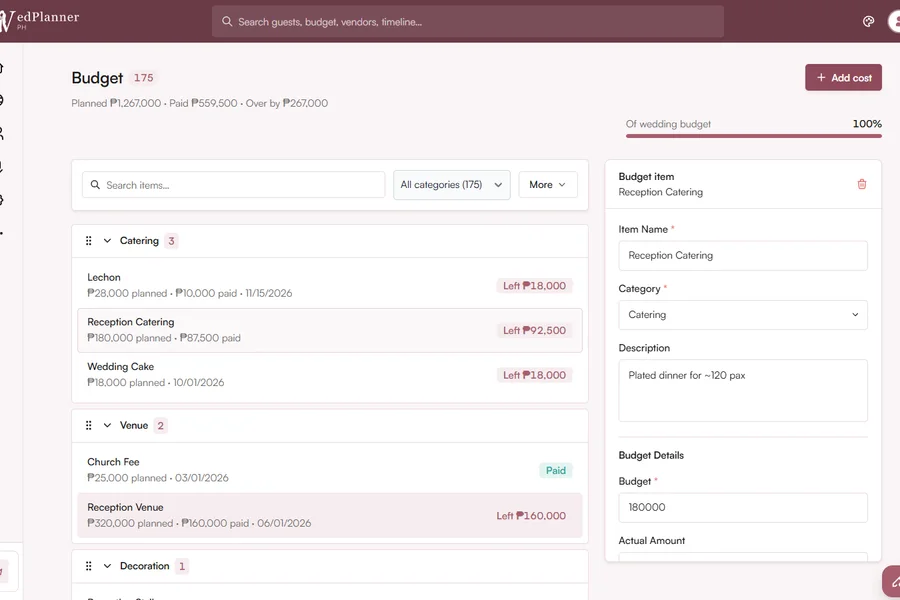Click the Paid badge on Church Fee
Viewport: 900px width, 600px height.
pos(556,470)
